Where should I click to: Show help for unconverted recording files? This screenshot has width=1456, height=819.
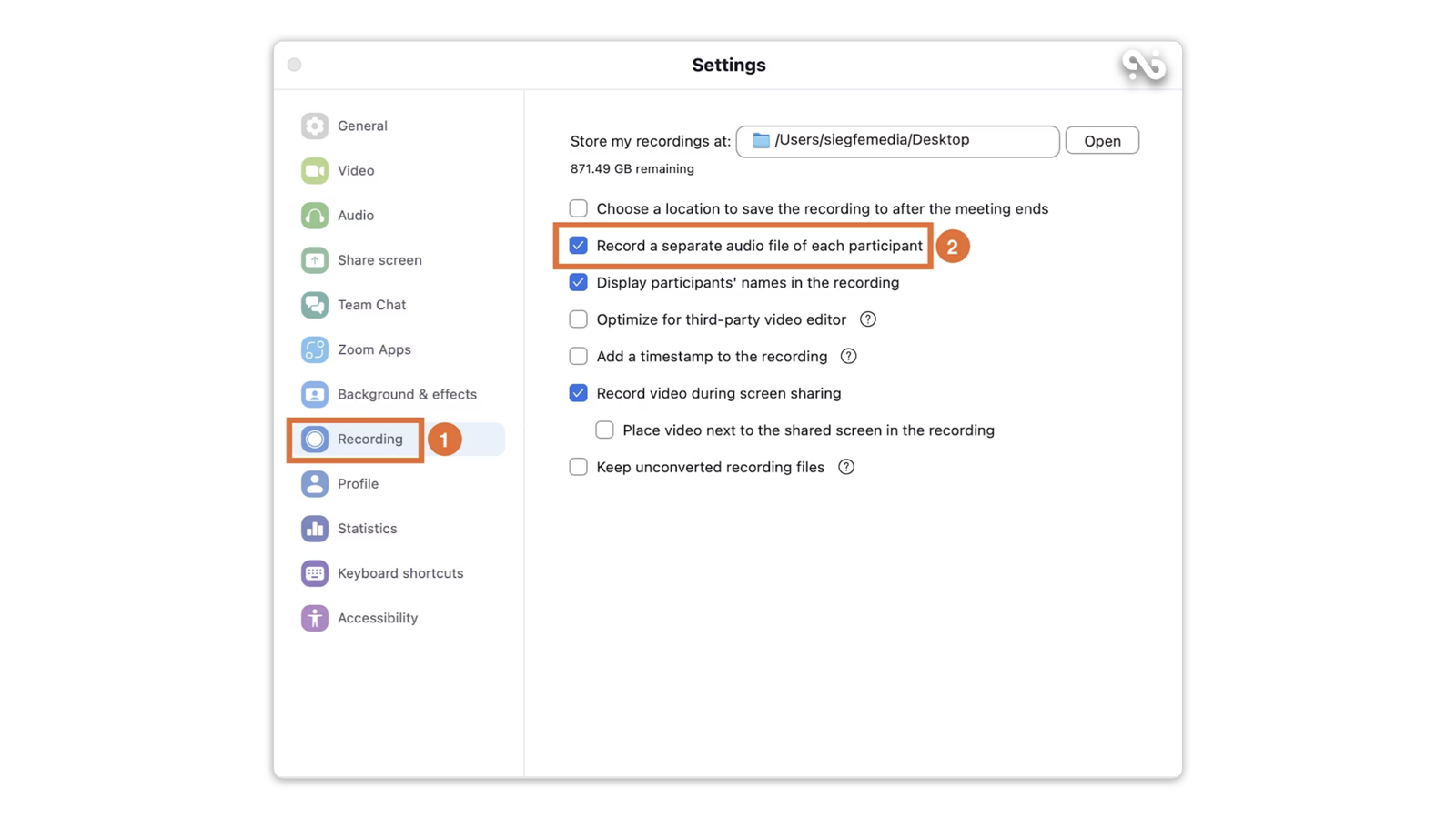pos(846,467)
